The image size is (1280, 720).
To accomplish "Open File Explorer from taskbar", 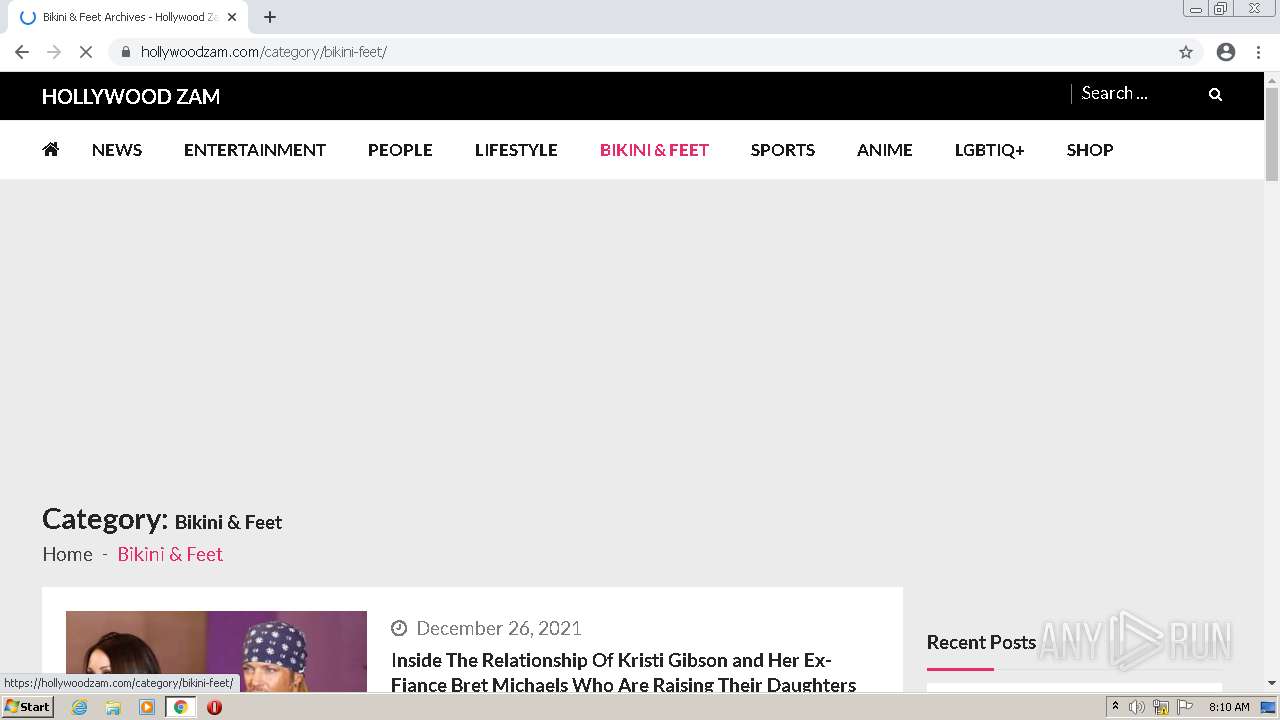I will click(113, 707).
